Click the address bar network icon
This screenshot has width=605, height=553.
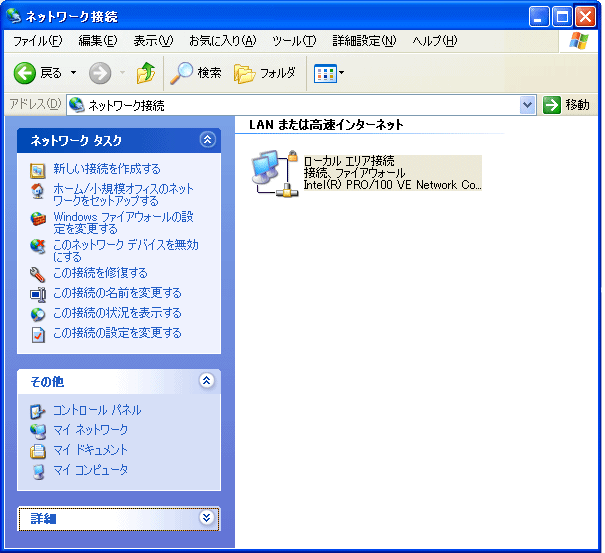pos(77,105)
